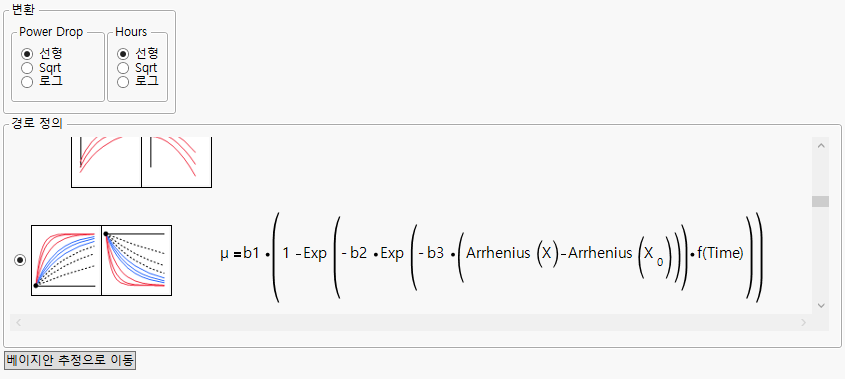Click the partially visible upper-right curve thumbnail
The image size is (845, 379).
177,162
